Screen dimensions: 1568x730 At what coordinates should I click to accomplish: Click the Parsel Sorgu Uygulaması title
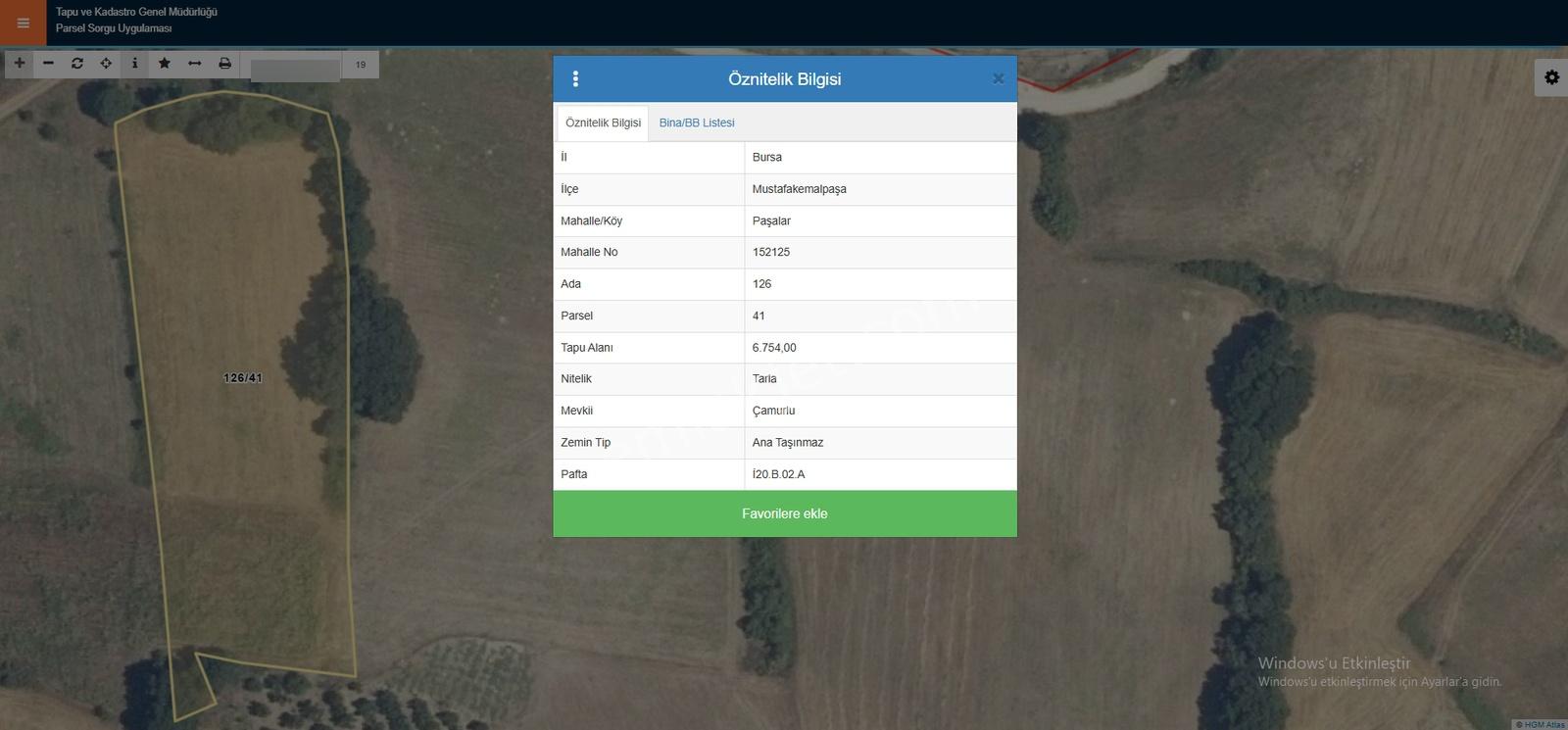[114, 28]
